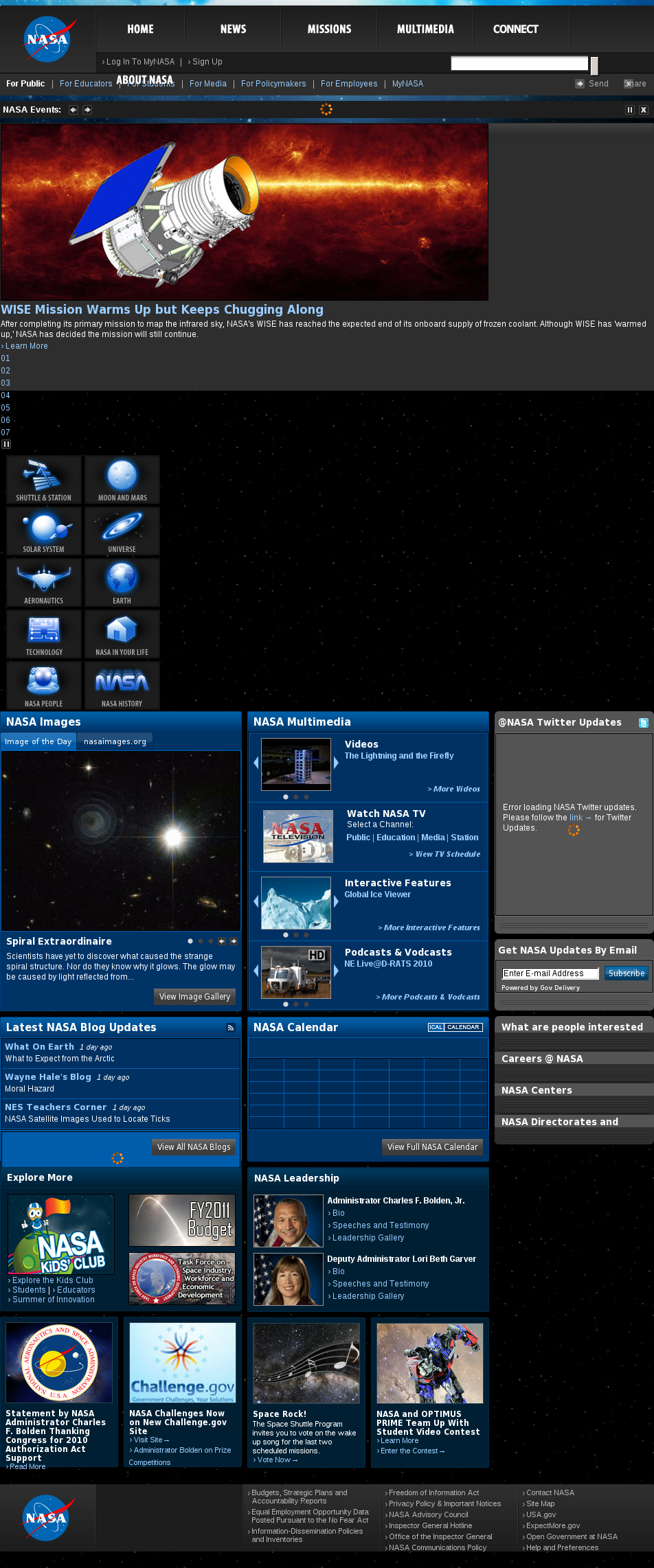The width and height of the screenshot is (654, 1568).
Task: Open WISE Mission Warms Up headline
Action: (162, 310)
